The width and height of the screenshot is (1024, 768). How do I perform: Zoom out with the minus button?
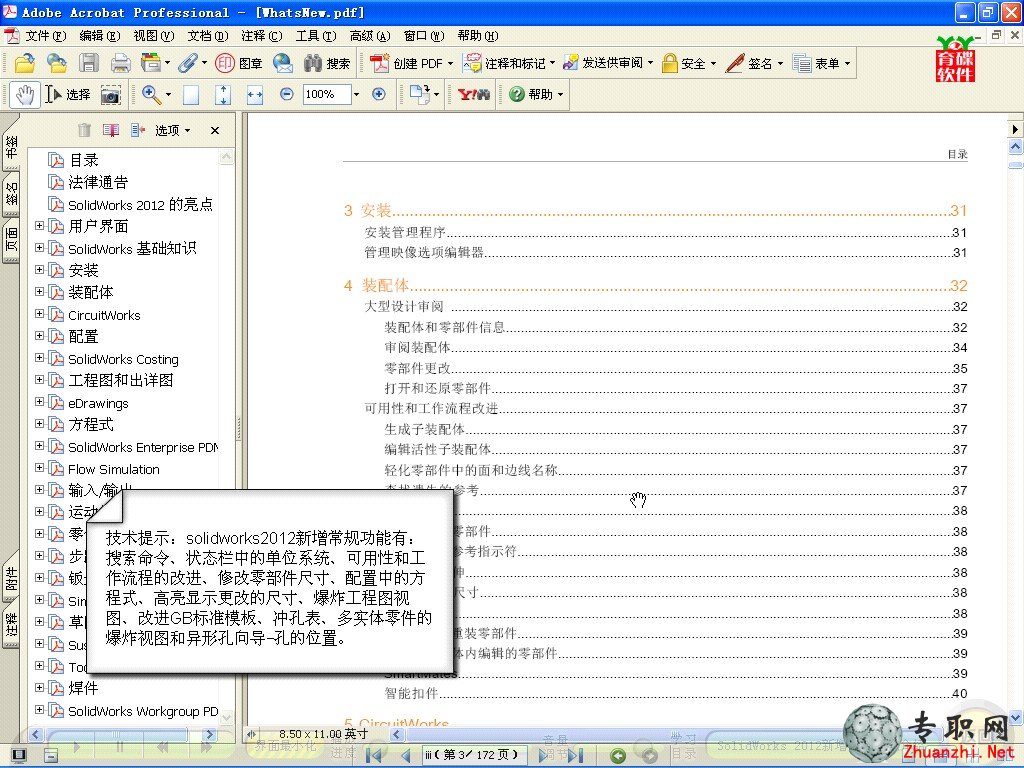[286, 94]
